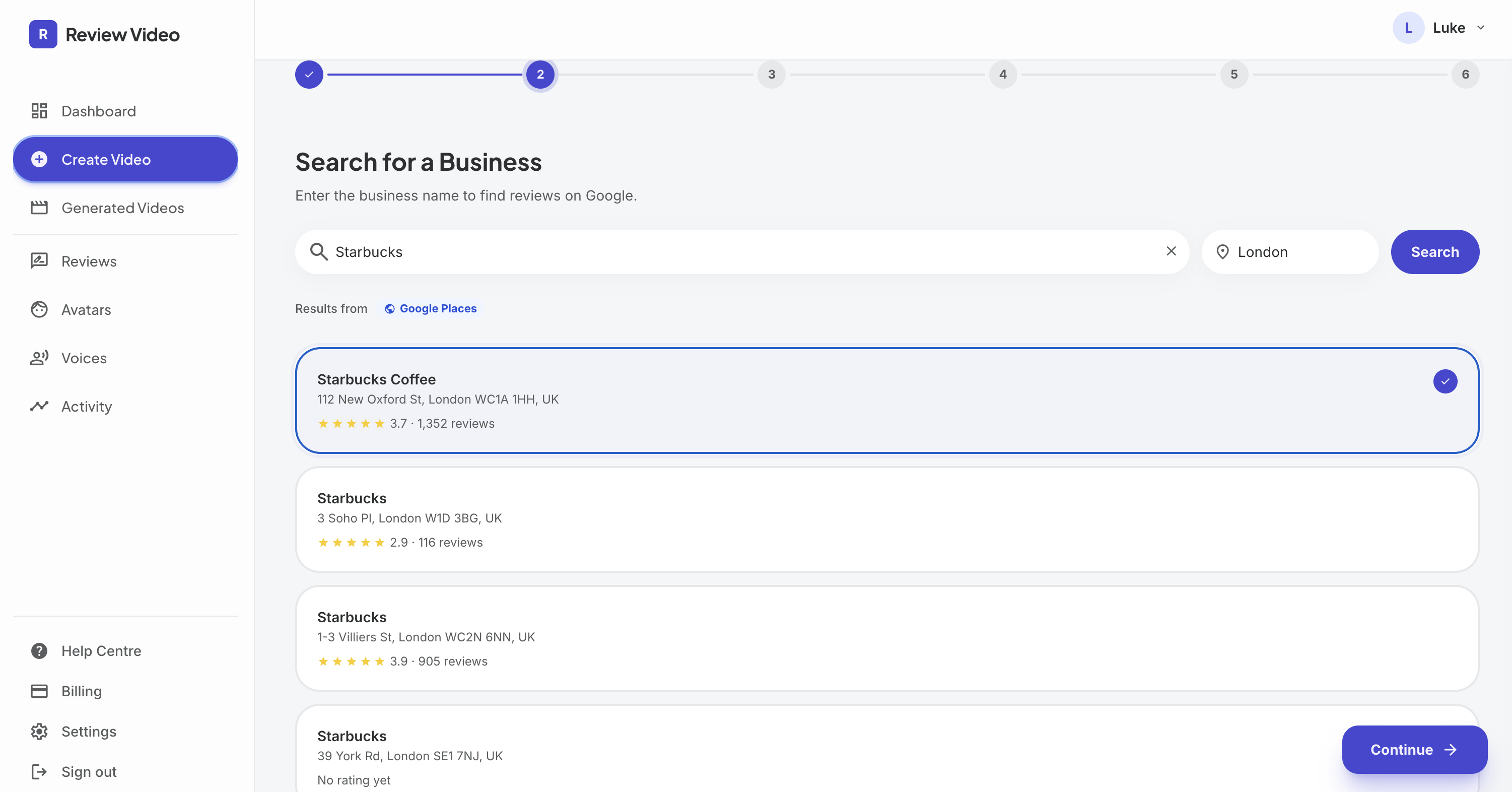Select the Starbucks Coffee New Oxford St card
The image size is (1512, 792).
coord(887,401)
